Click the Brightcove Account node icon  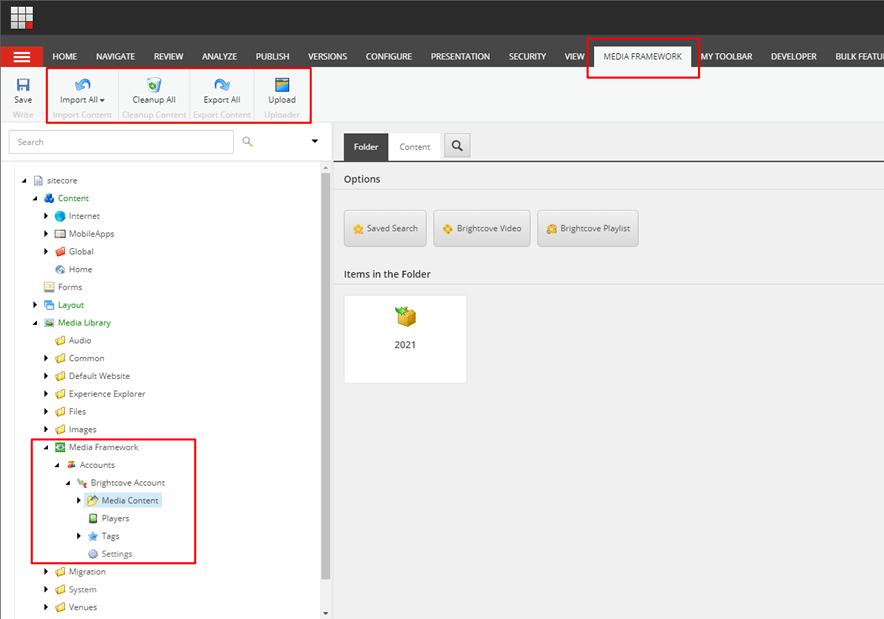click(82, 483)
